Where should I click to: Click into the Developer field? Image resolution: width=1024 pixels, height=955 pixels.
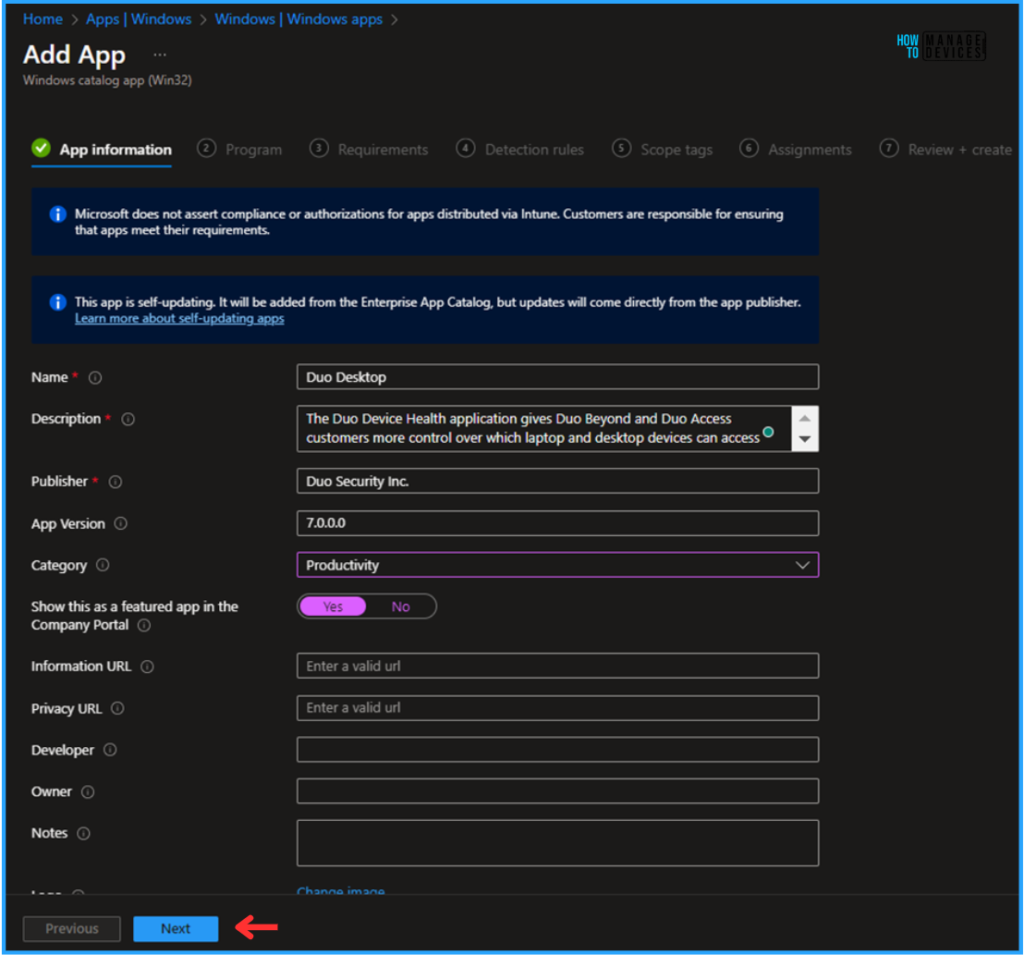point(558,749)
